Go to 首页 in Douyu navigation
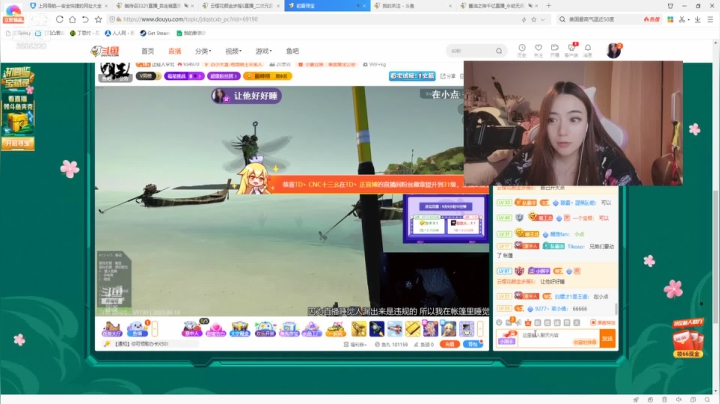The image size is (720, 404). 147,51
